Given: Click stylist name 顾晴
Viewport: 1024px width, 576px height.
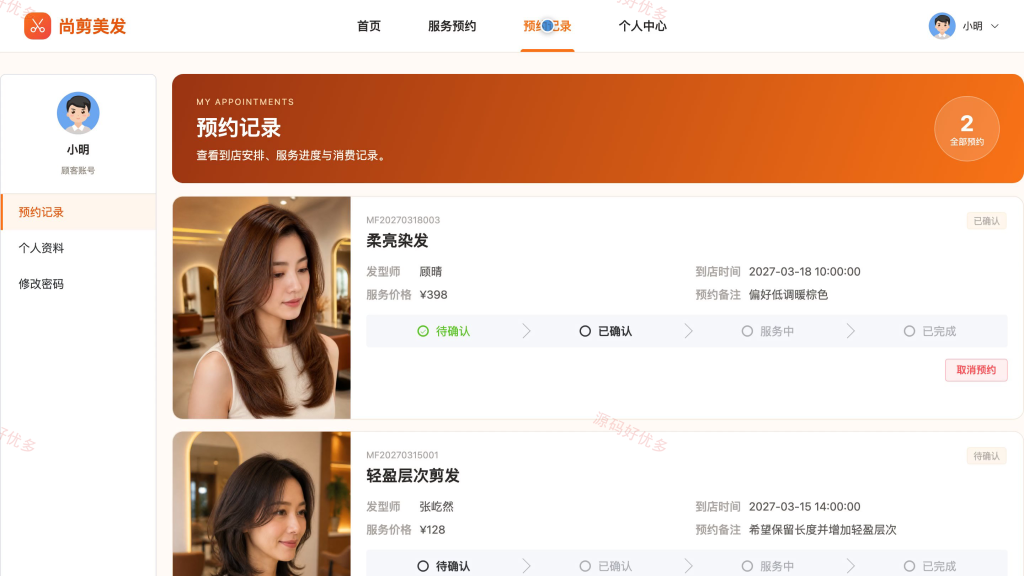Looking at the screenshot, I should tap(431, 272).
